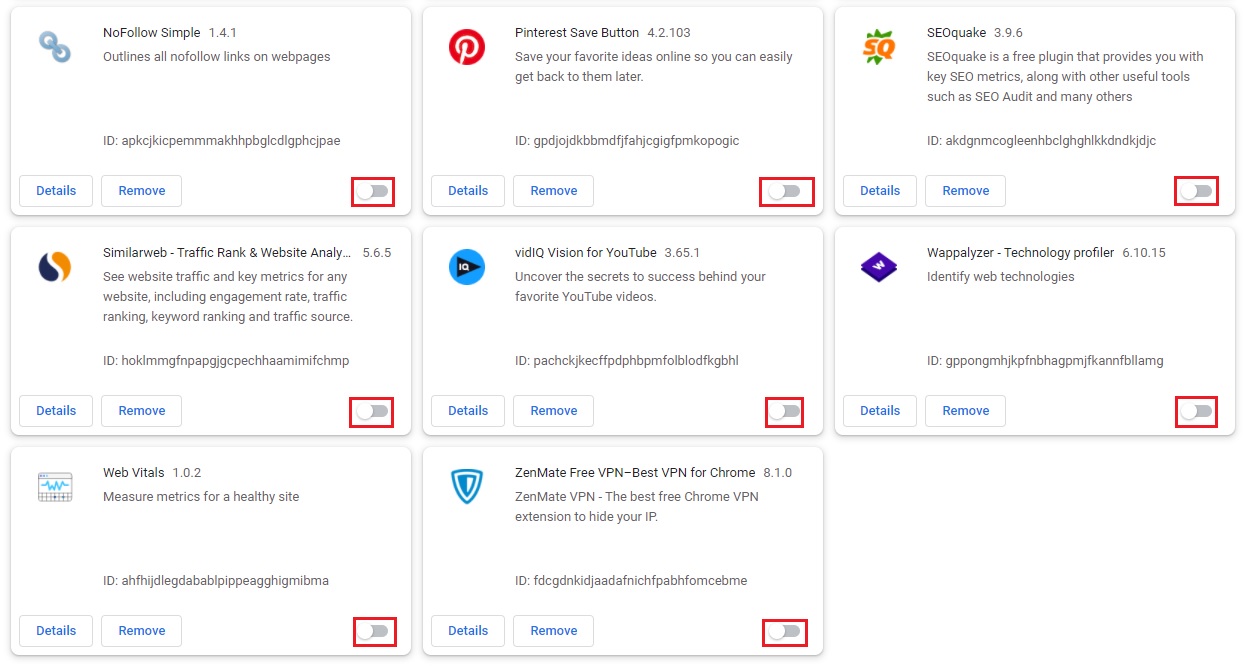Click ID fdcgdnkidjaadafnichfpabhfomcebme text
The image size is (1245, 668).
[x=631, y=581]
